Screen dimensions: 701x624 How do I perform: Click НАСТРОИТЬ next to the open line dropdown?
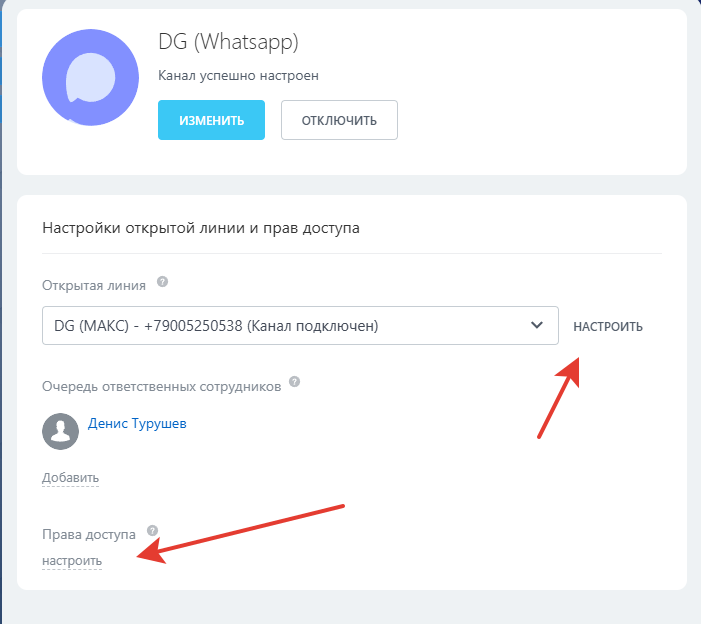(x=608, y=327)
